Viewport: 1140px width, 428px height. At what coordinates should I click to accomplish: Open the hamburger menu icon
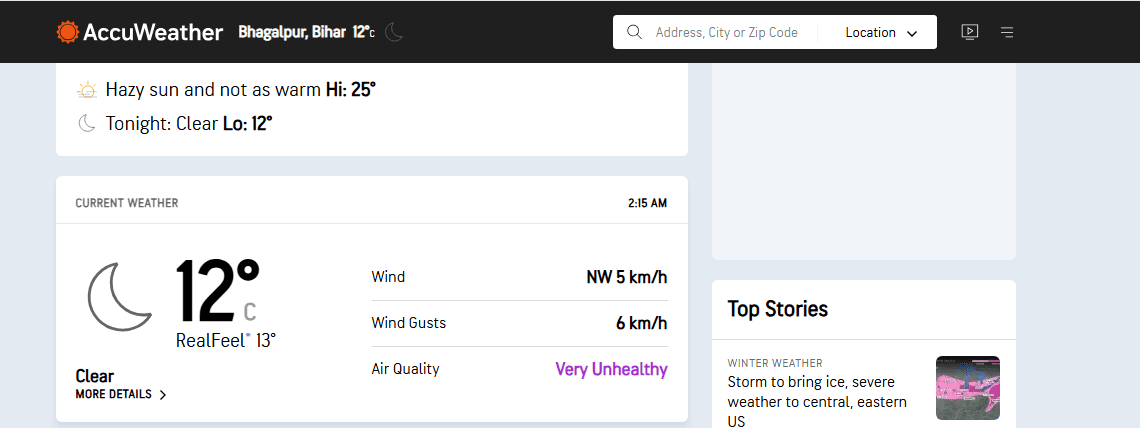[1007, 32]
